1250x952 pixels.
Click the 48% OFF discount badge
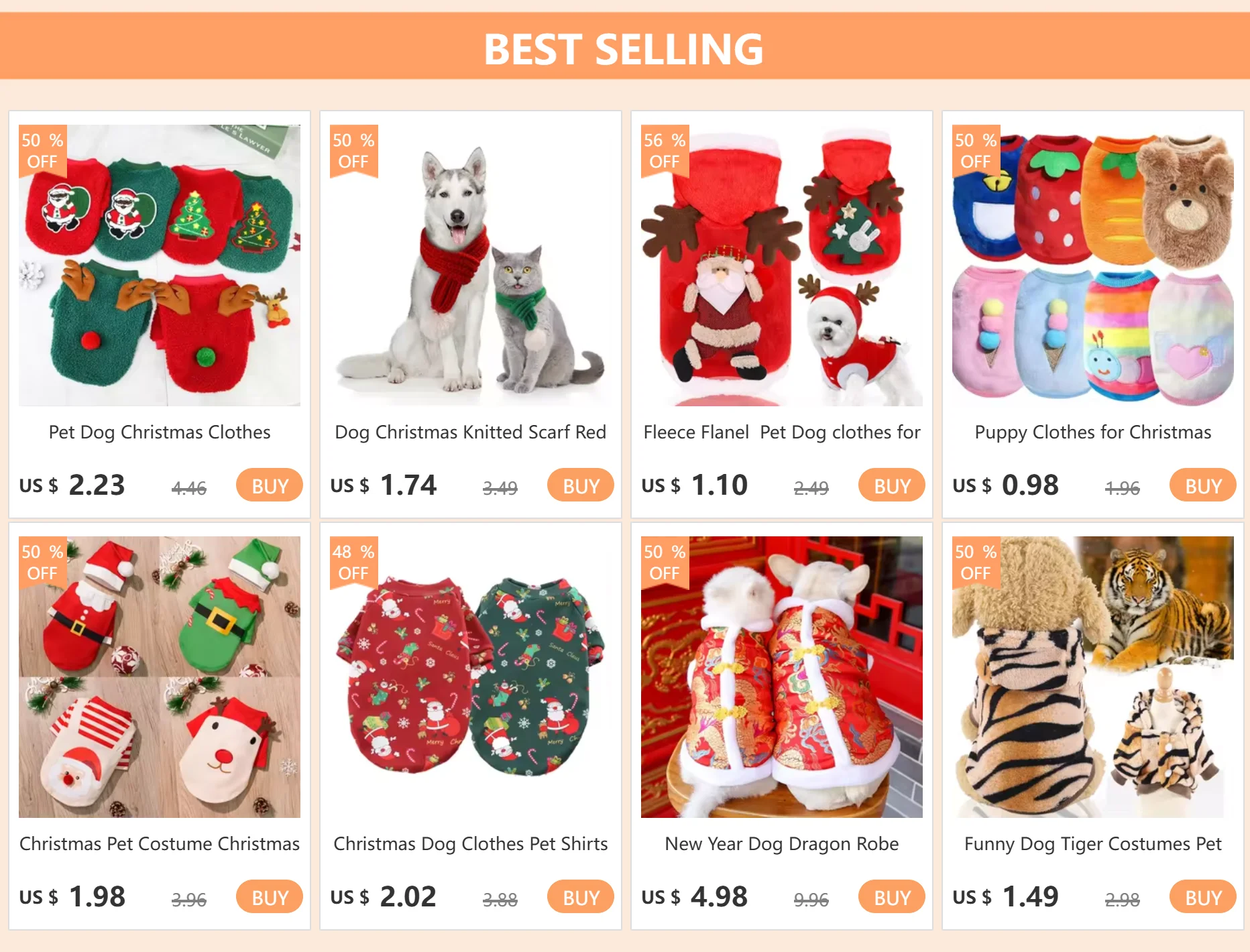[353, 562]
